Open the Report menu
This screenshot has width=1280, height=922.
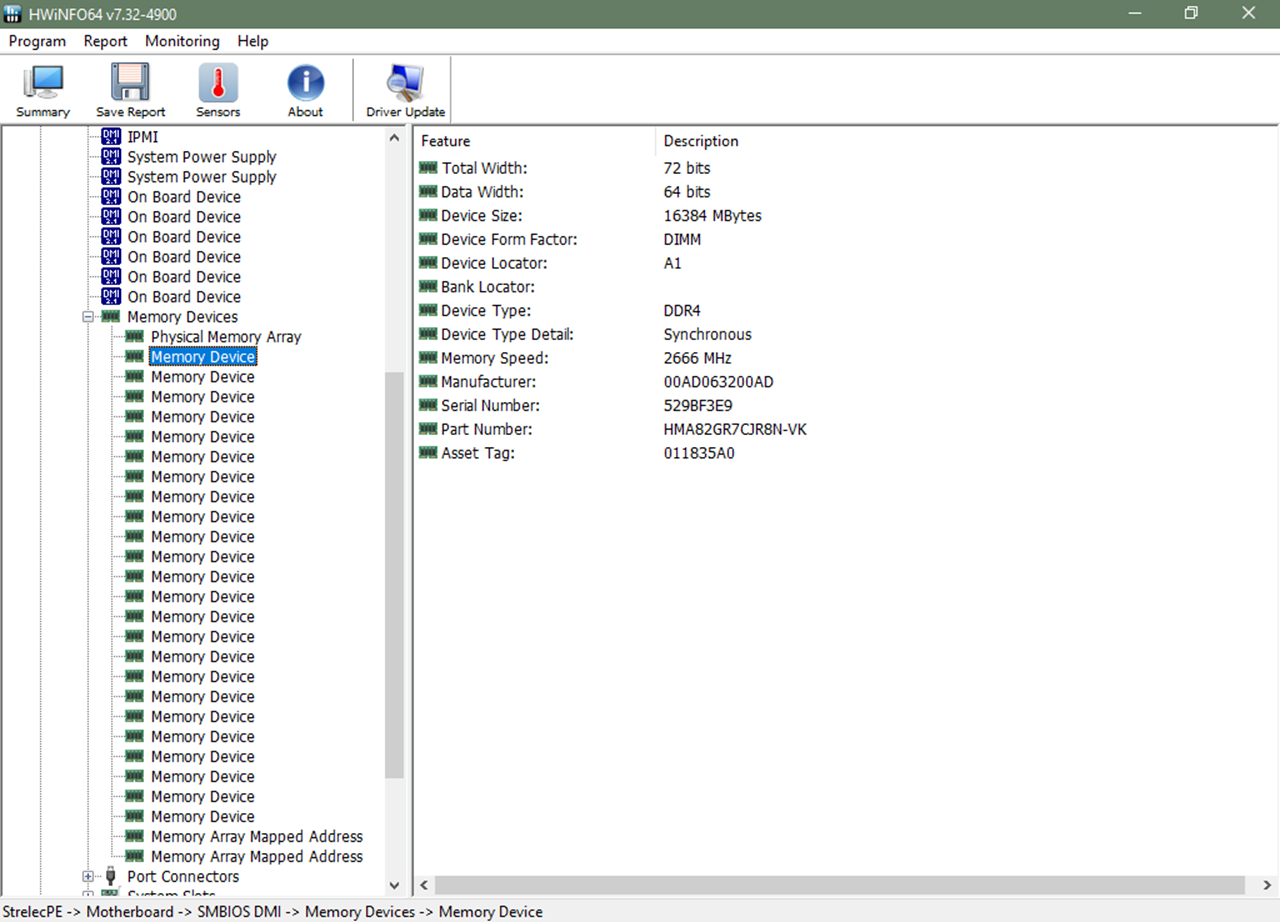[x=105, y=41]
